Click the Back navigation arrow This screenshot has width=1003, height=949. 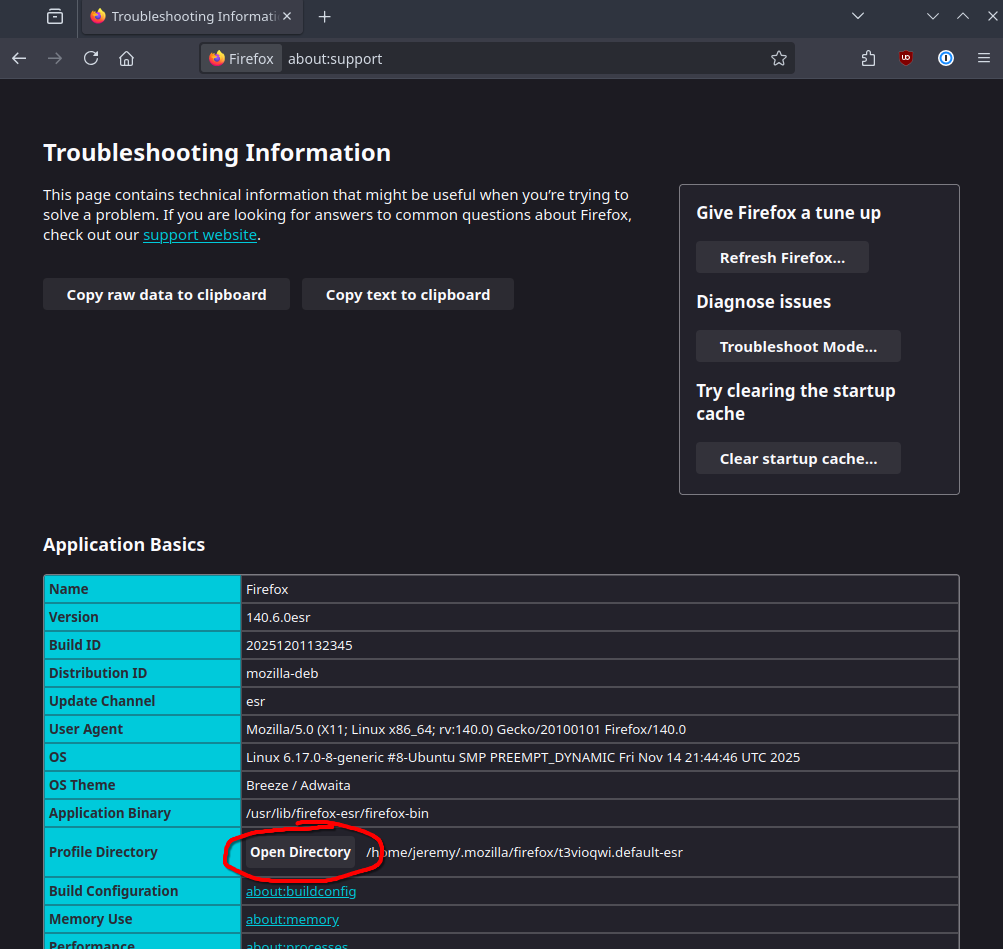(x=19, y=58)
